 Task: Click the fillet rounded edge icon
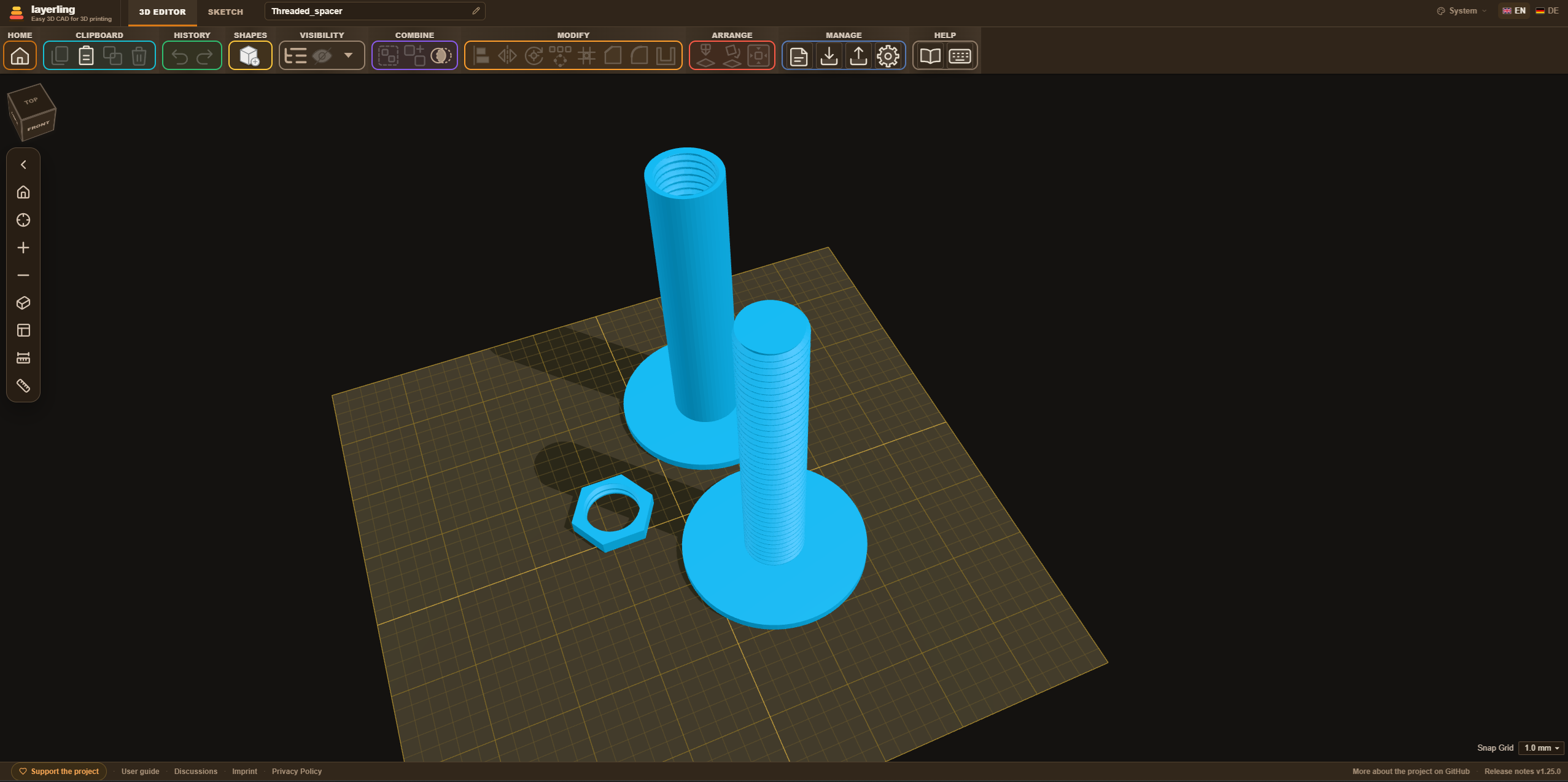pos(639,56)
